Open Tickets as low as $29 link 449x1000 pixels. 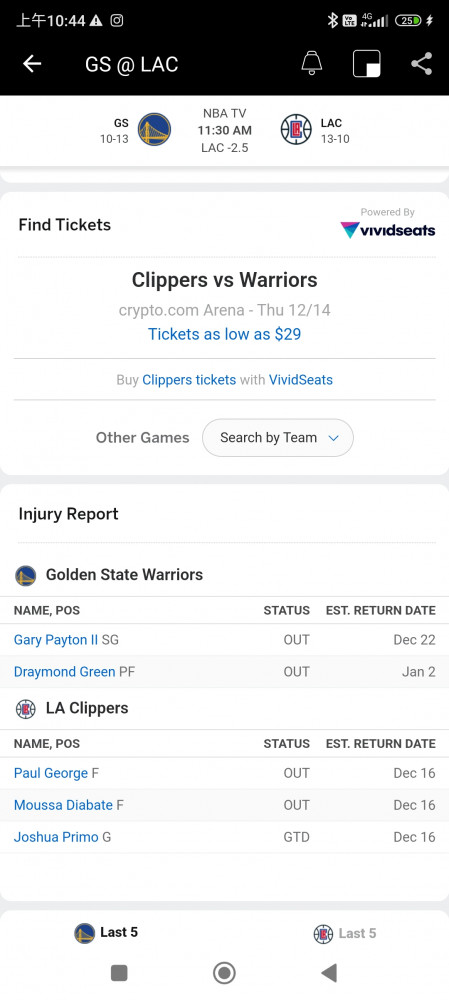[x=224, y=334]
